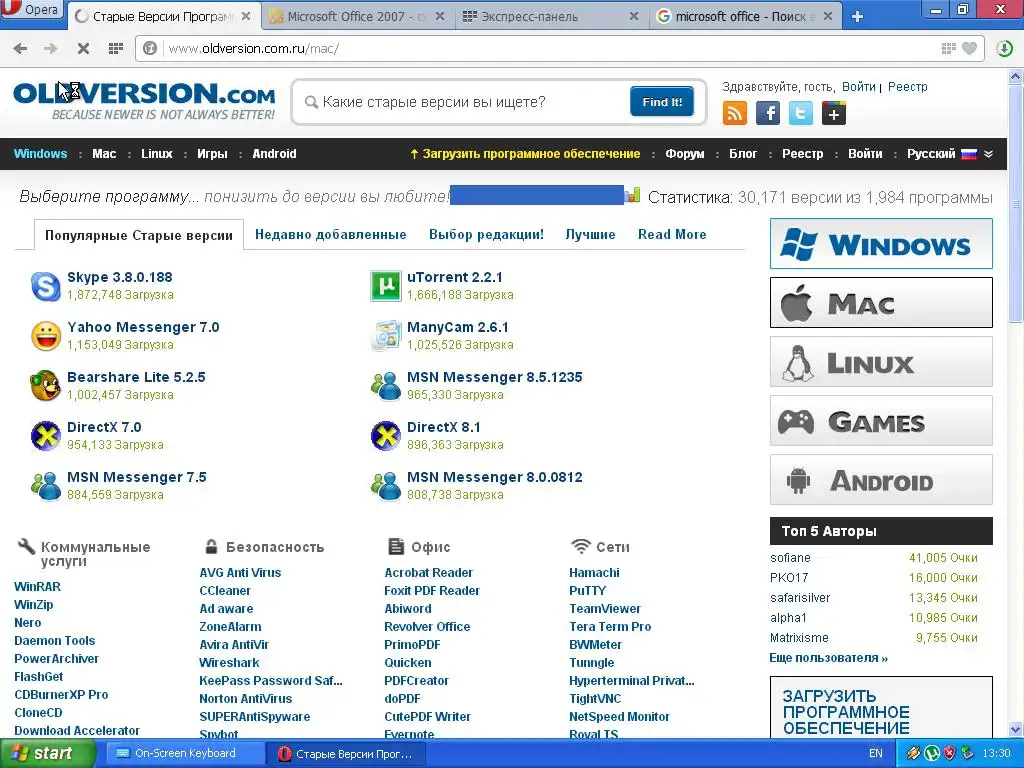Switch to the microsoft office Google search tab
1024x768 pixels.
tap(745, 16)
